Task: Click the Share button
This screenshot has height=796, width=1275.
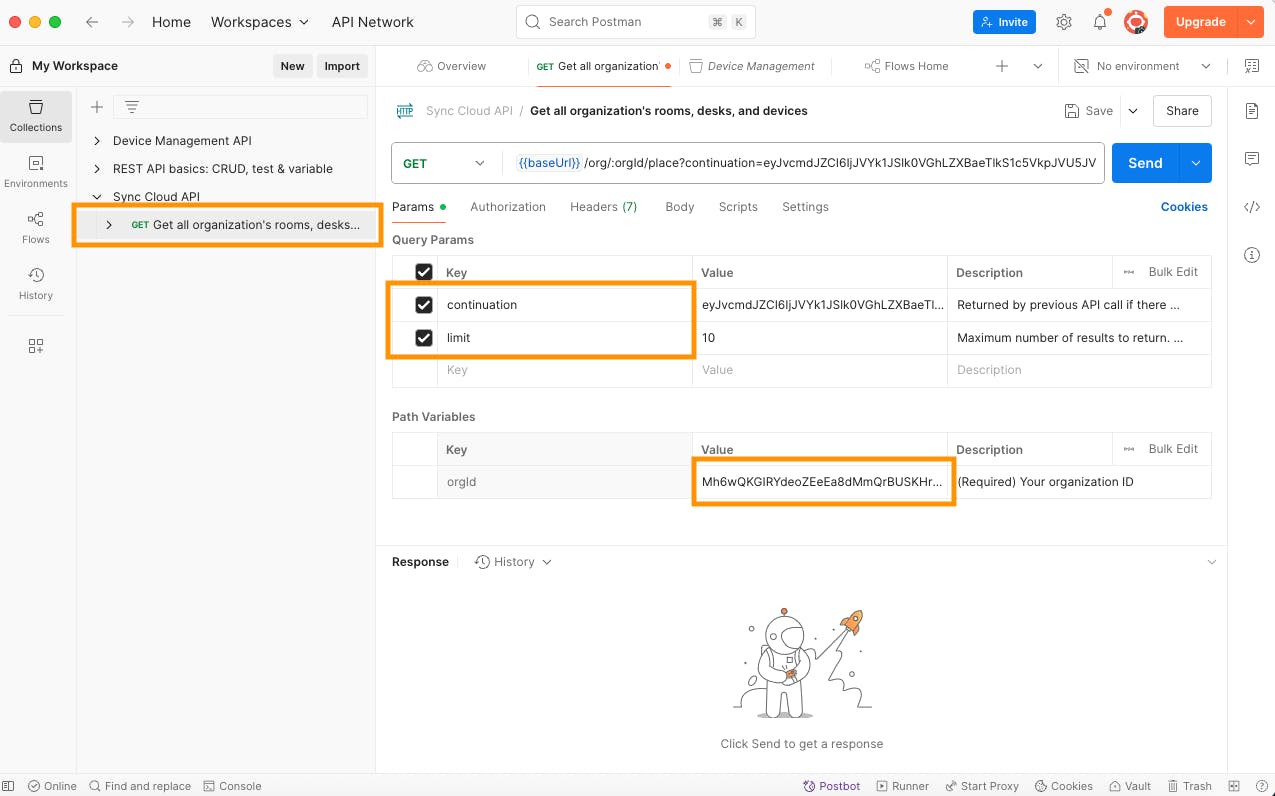Action: pyautogui.click(x=1182, y=111)
